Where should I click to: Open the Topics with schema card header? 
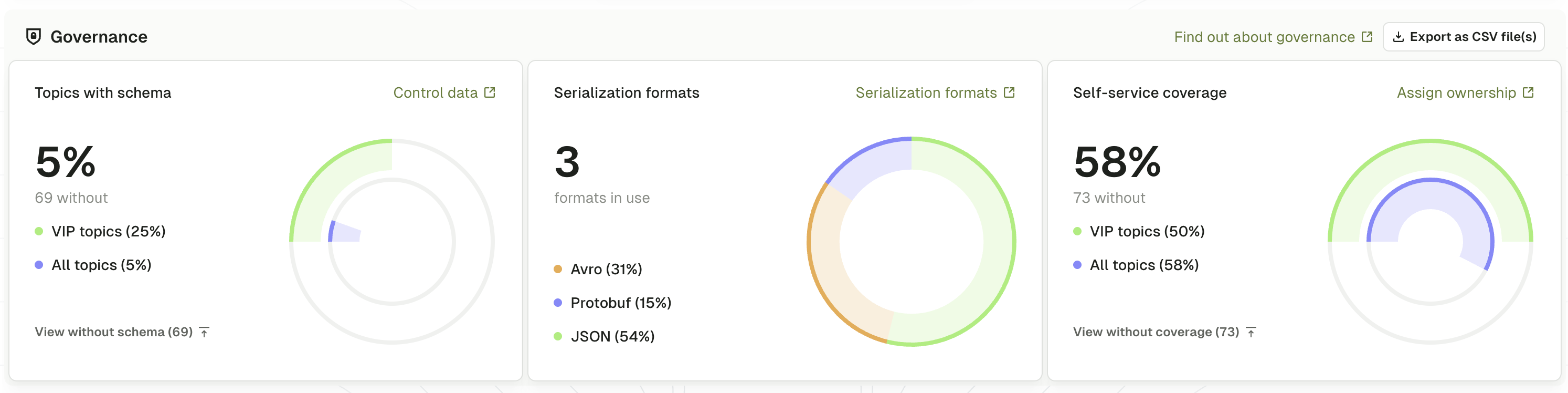click(102, 92)
